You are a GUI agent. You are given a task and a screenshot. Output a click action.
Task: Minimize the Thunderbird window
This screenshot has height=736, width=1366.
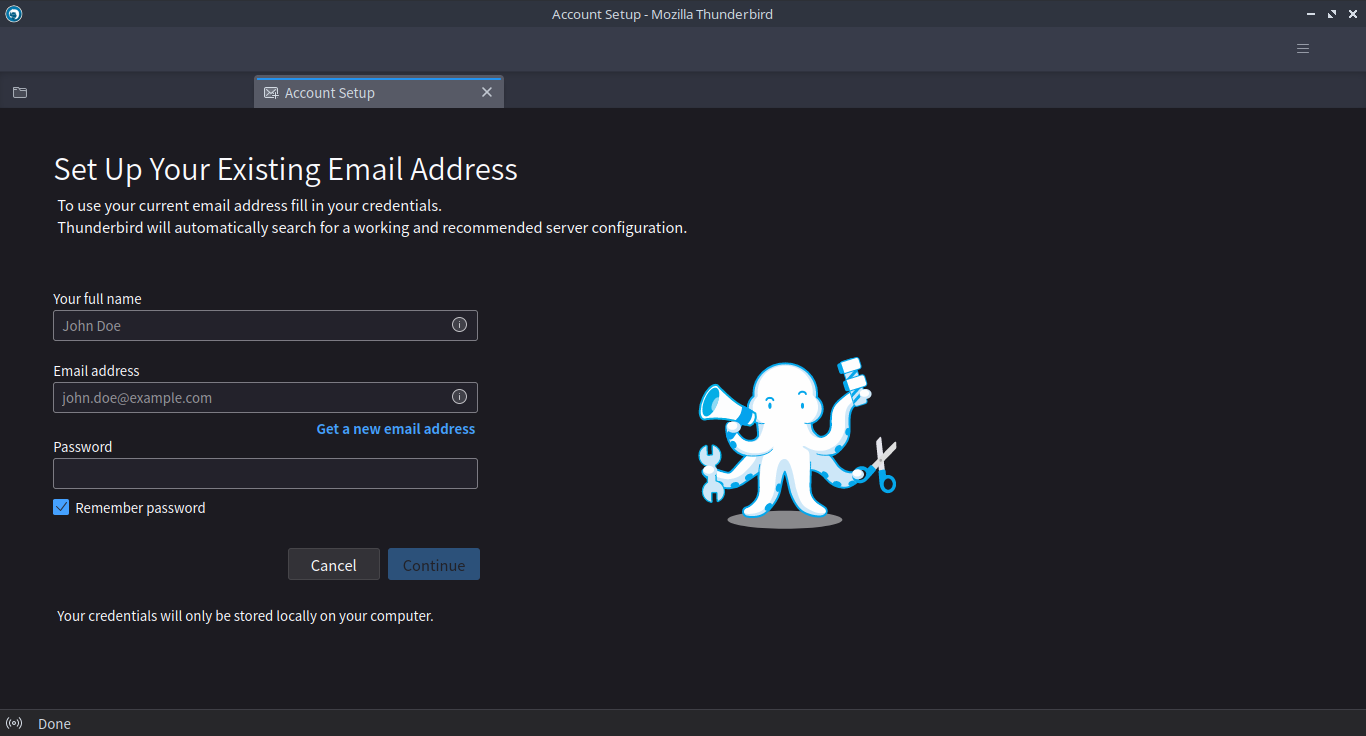click(x=1311, y=14)
